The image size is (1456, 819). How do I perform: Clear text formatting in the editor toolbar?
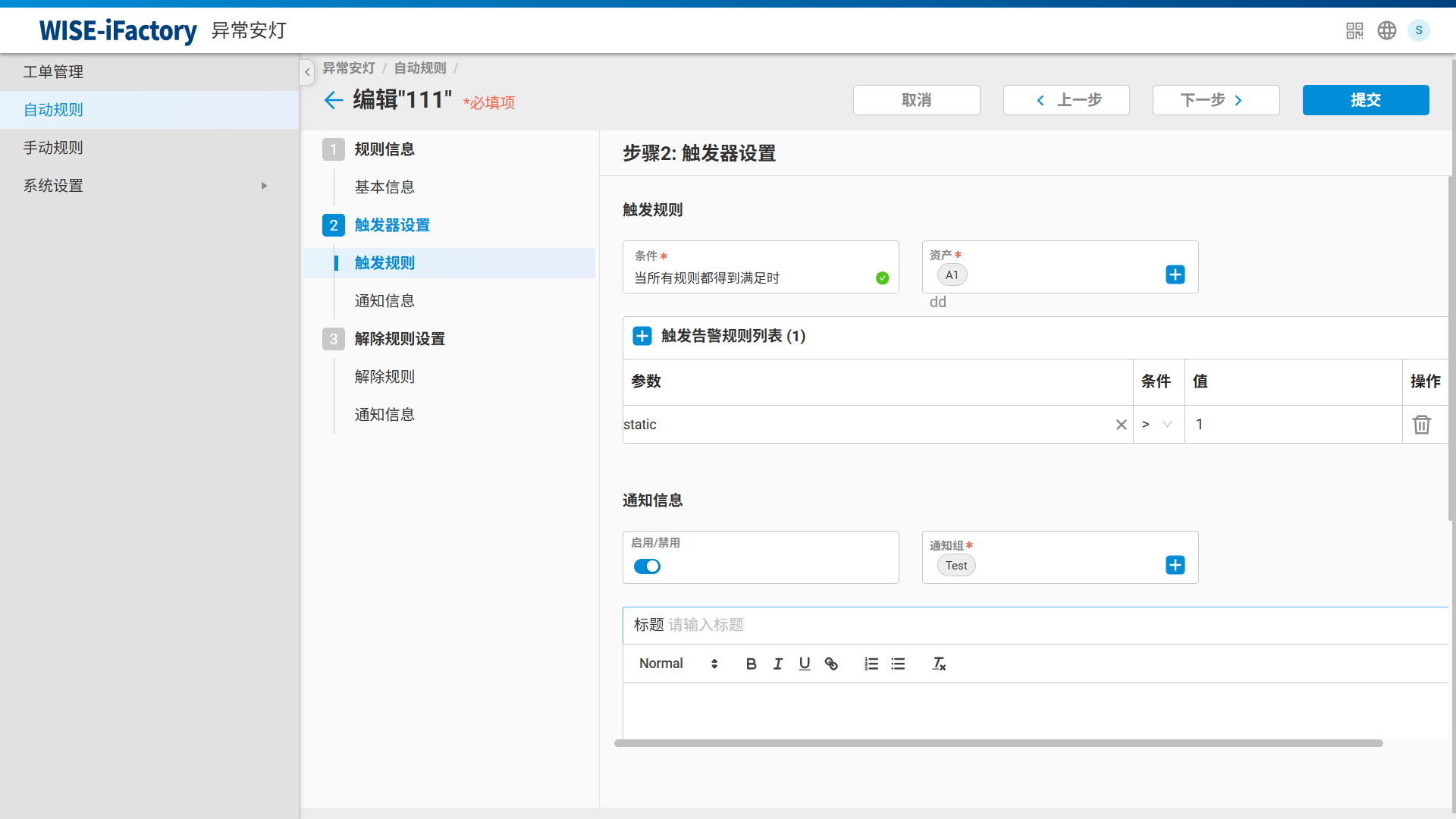pos(939,664)
